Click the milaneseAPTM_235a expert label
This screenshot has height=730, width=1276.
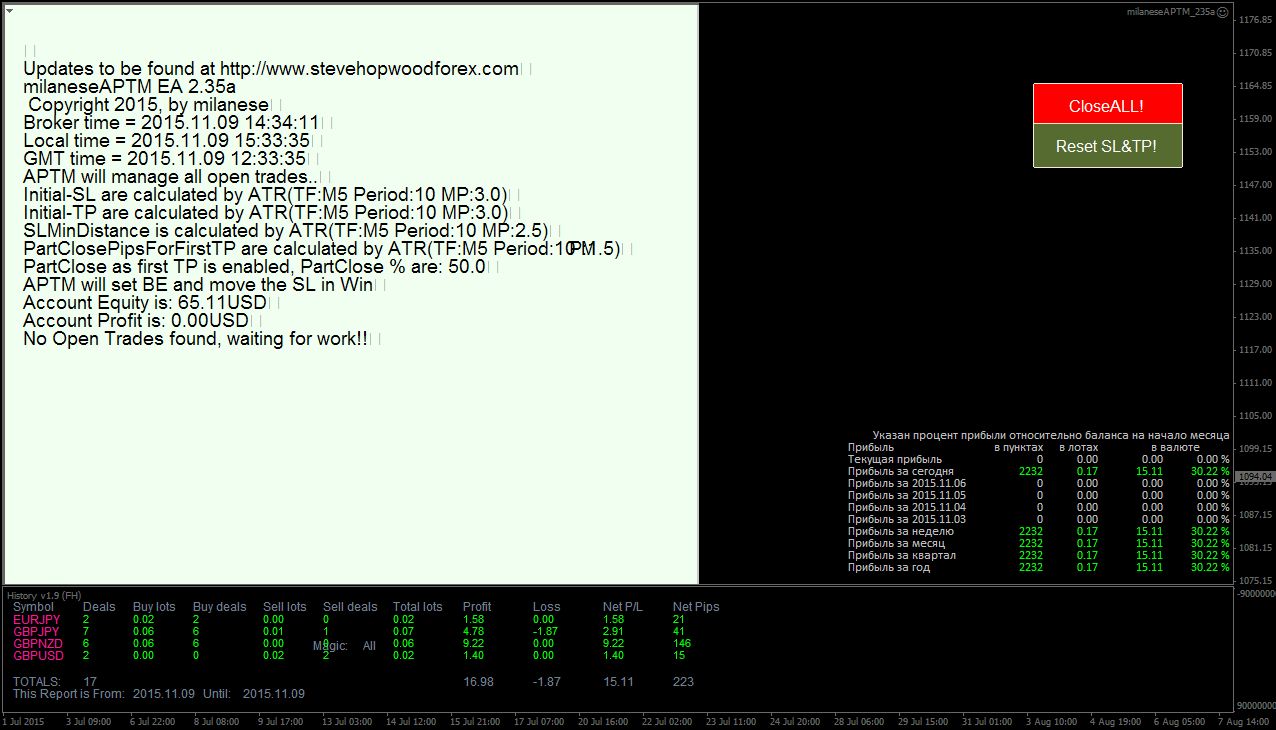[x=1171, y=12]
